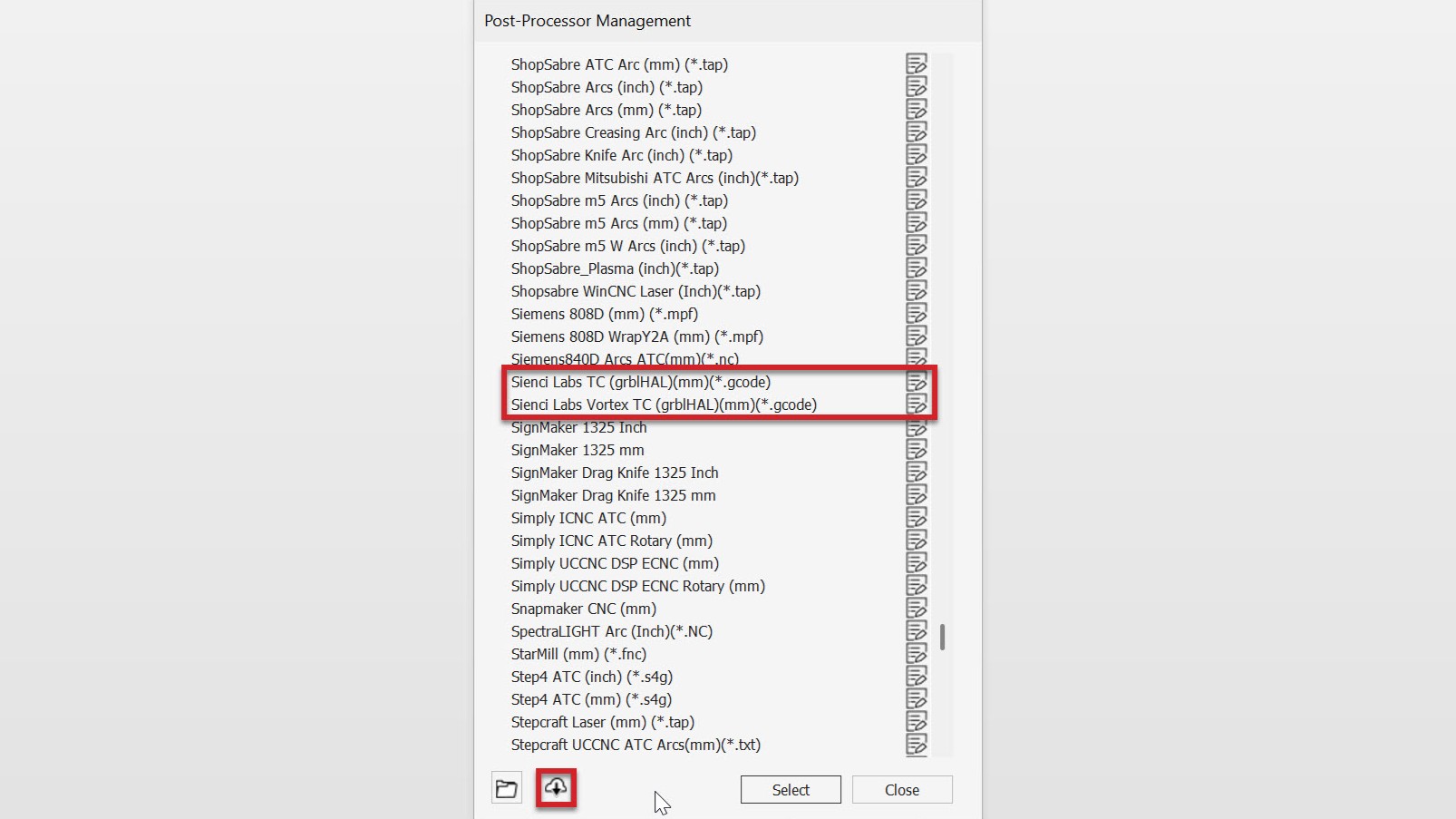Select the "Siemens840D Arcs ATC(mm)(*.nc)" entry

625,358
